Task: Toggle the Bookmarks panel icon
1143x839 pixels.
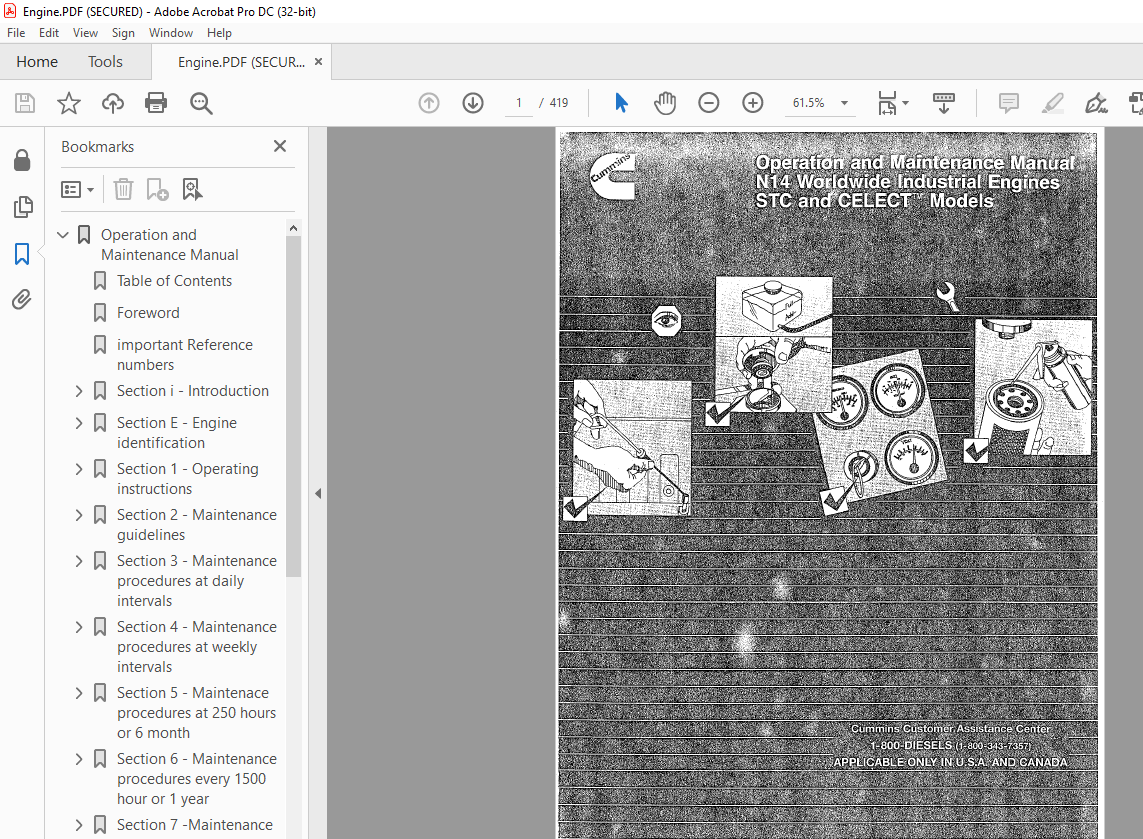Action: [x=23, y=254]
